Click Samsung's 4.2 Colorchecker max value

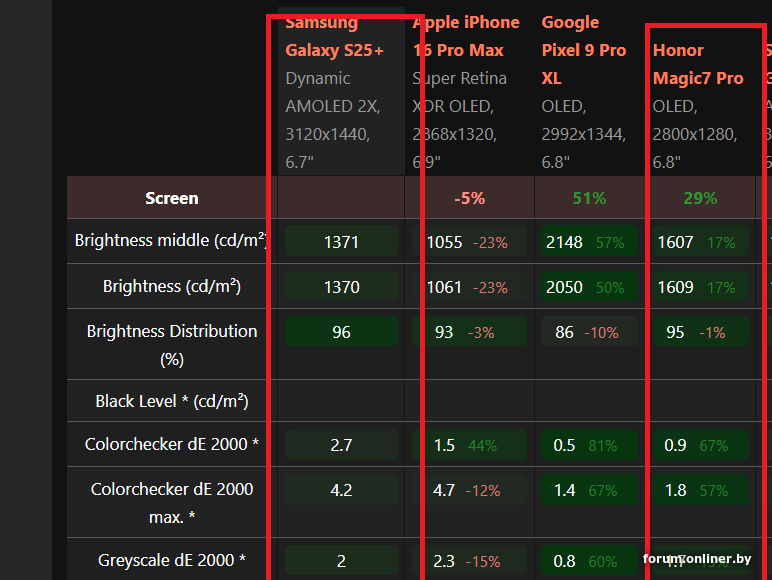coord(341,490)
